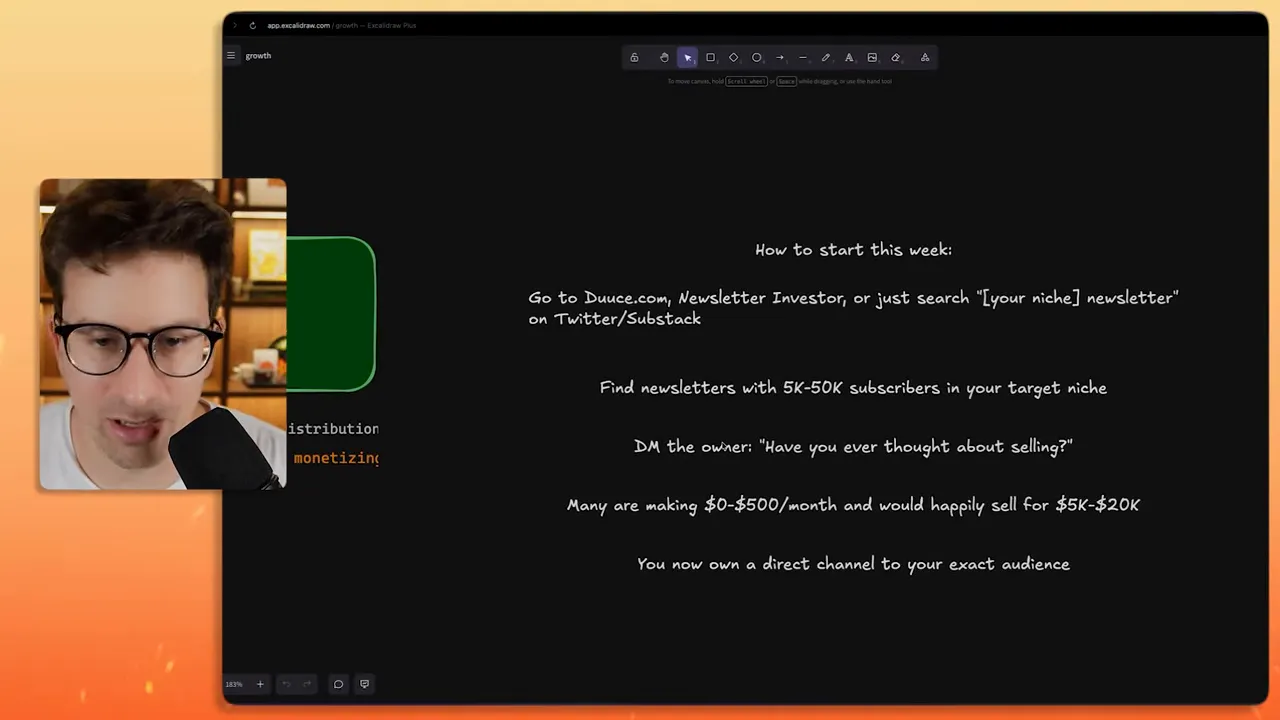Viewport: 1280px width, 720px height.
Task: Click the webcam video overlay
Action: pos(163,334)
